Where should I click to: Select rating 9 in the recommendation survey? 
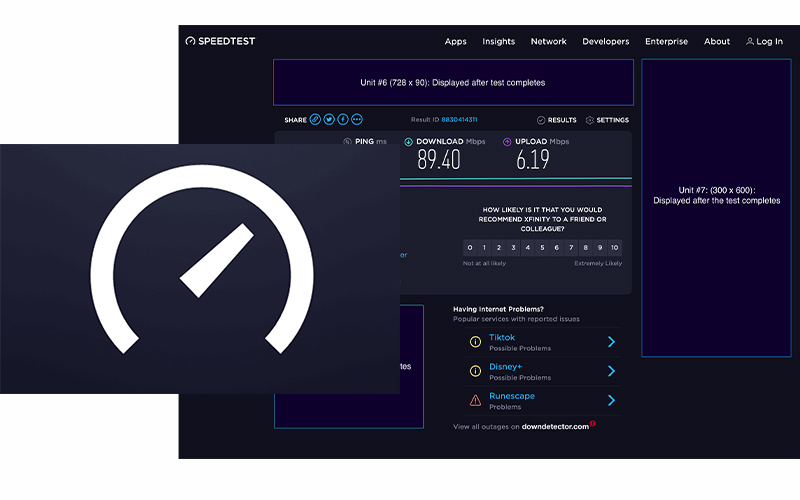pyautogui.click(x=600, y=247)
